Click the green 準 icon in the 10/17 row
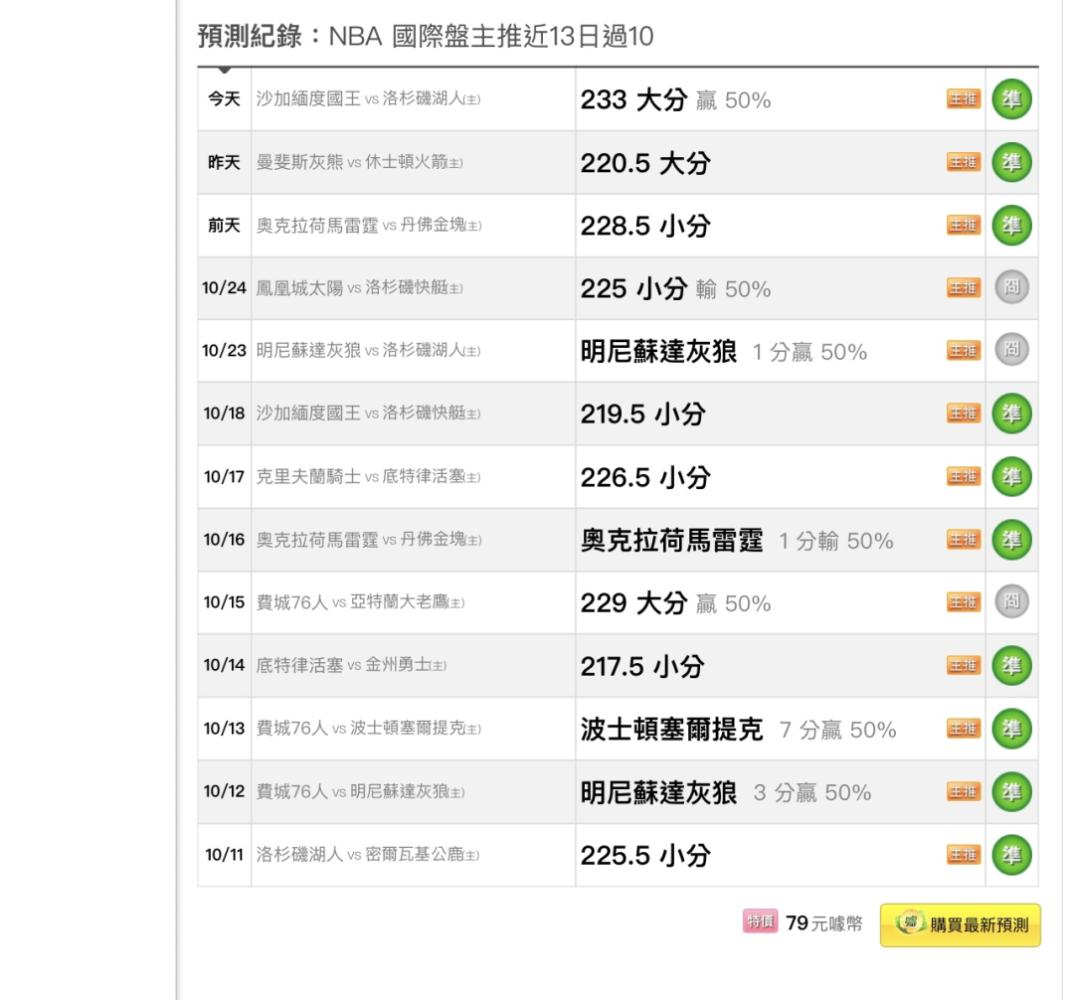This screenshot has height=1000, width=1074. click(1012, 477)
